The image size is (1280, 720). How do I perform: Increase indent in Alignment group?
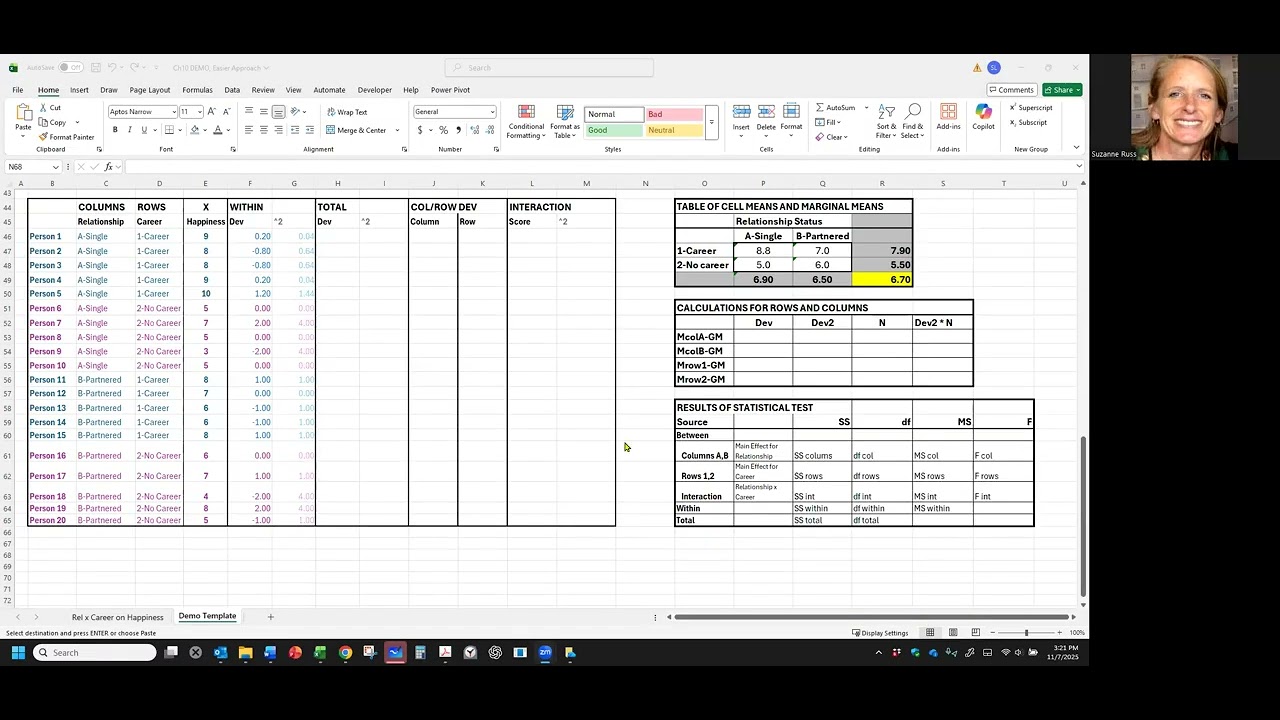(309, 130)
